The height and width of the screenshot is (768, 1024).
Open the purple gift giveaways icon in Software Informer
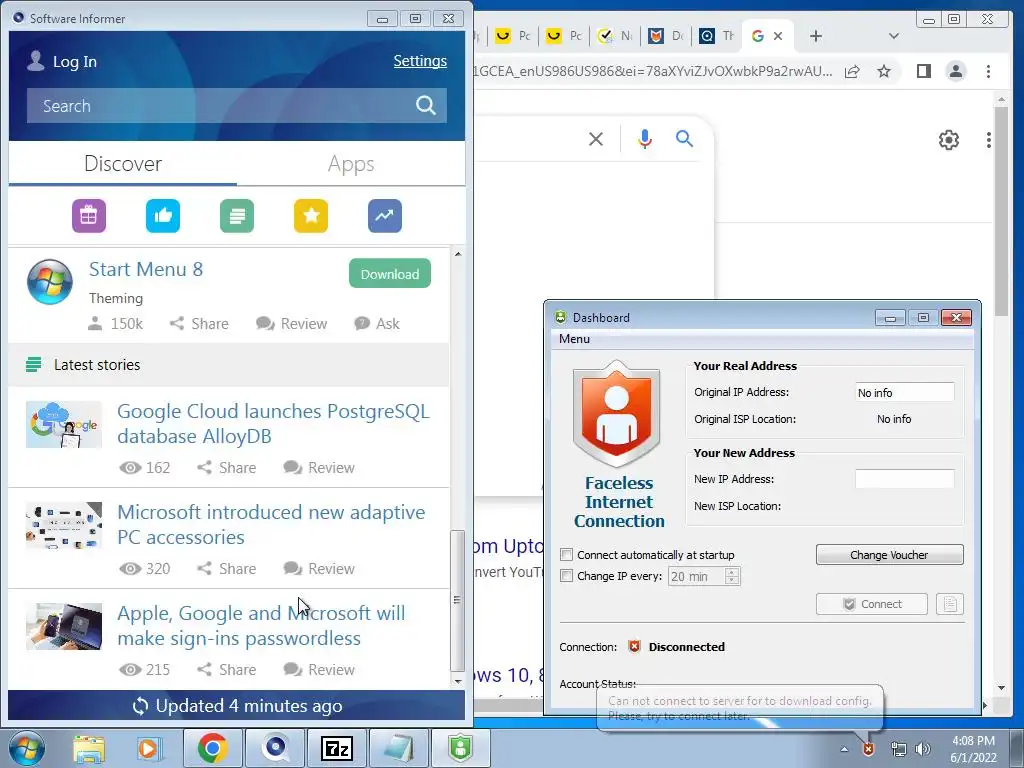click(x=89, y=216)
